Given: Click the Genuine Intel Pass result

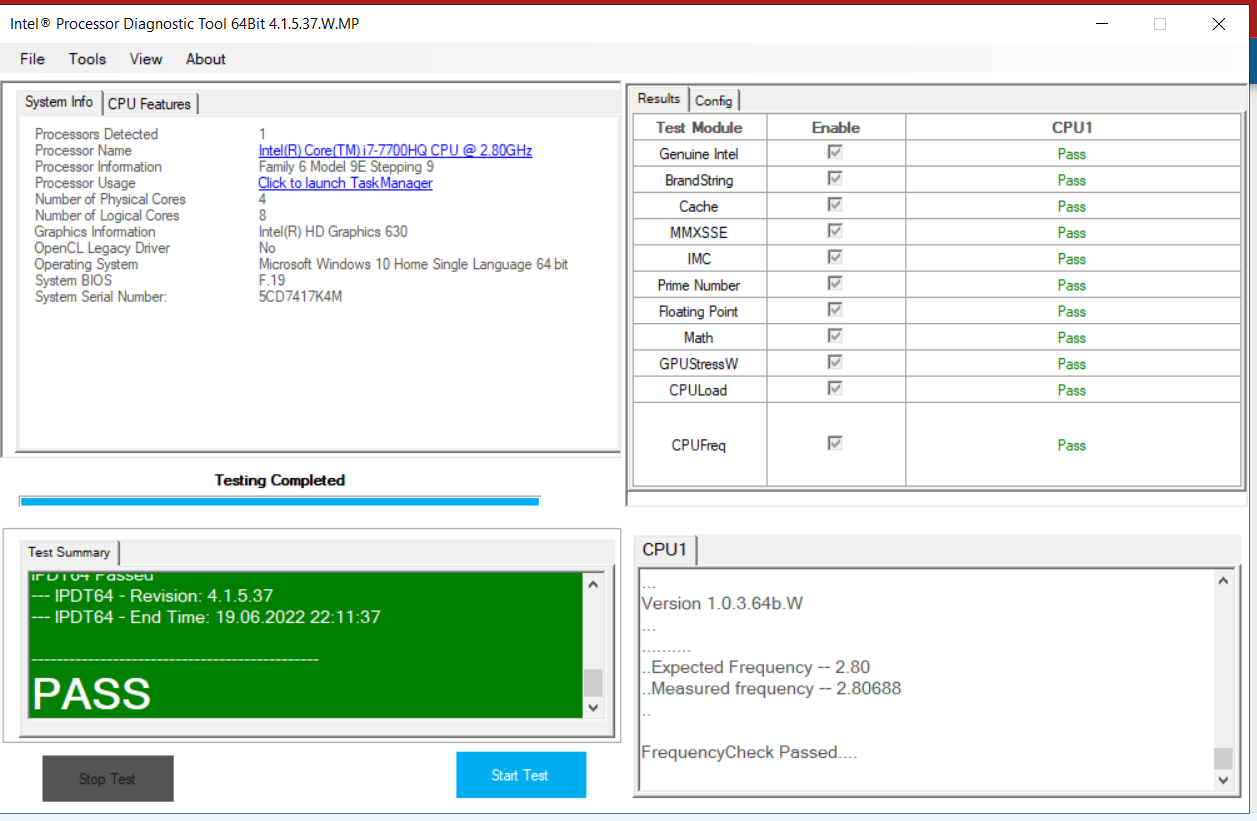Looking at the screenshot, I should (1071, 154).
